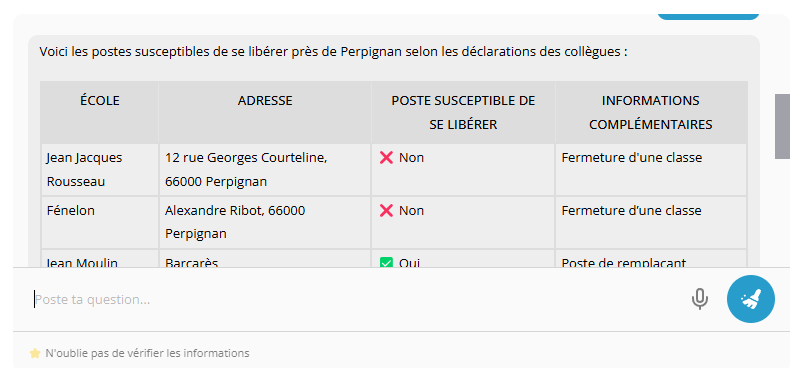Click the '12 rue Georges Courteline' address cell
Viewport: 803px width, 368px height.
pos(265,169)
